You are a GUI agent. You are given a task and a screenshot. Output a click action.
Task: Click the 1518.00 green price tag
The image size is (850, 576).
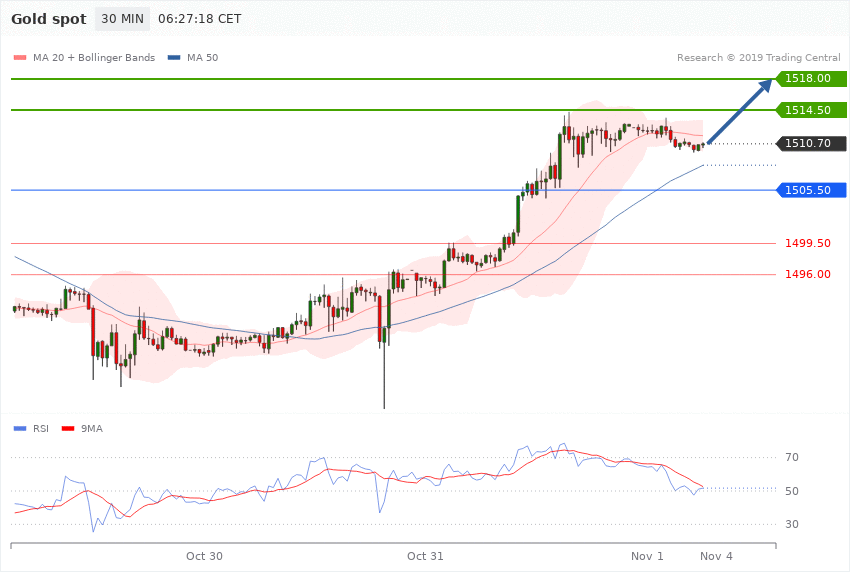(x=811, y=79)
